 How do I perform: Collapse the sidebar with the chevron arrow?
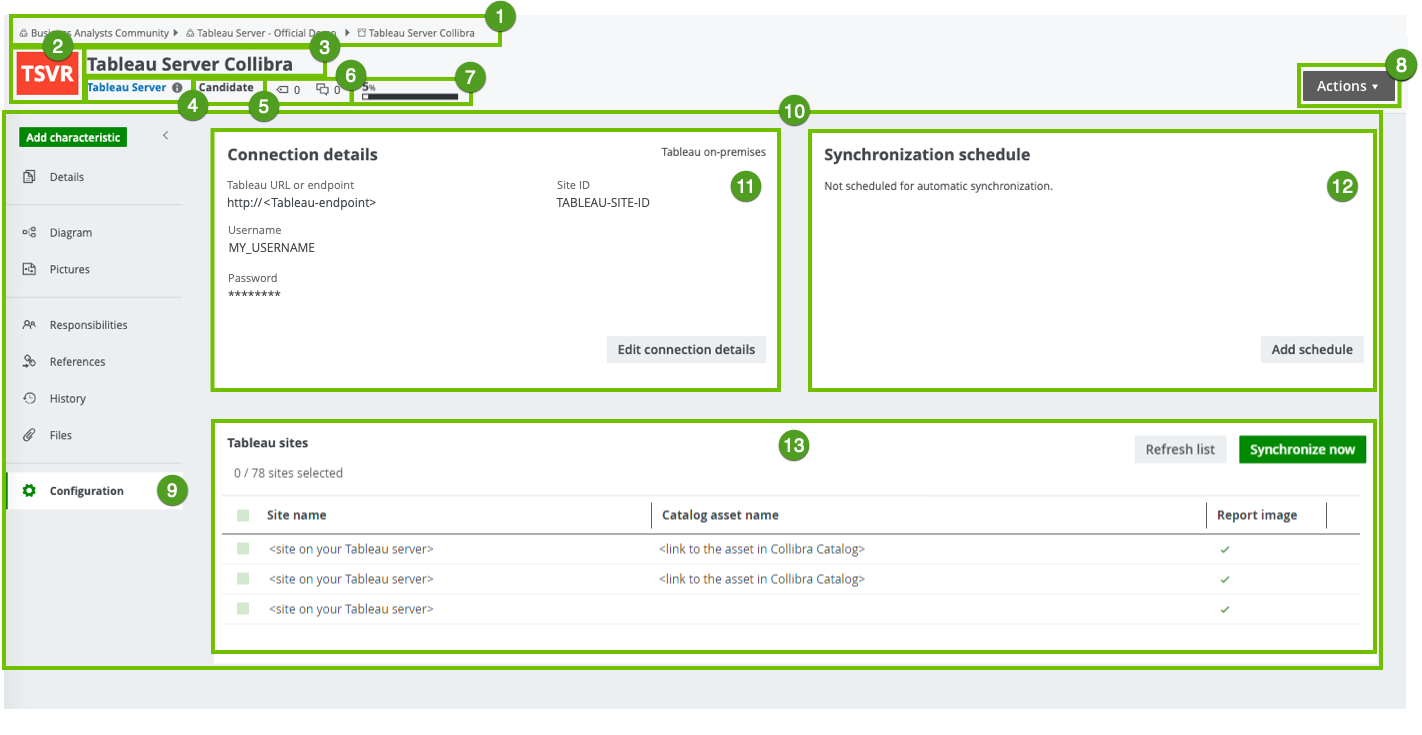coord(166,136)
